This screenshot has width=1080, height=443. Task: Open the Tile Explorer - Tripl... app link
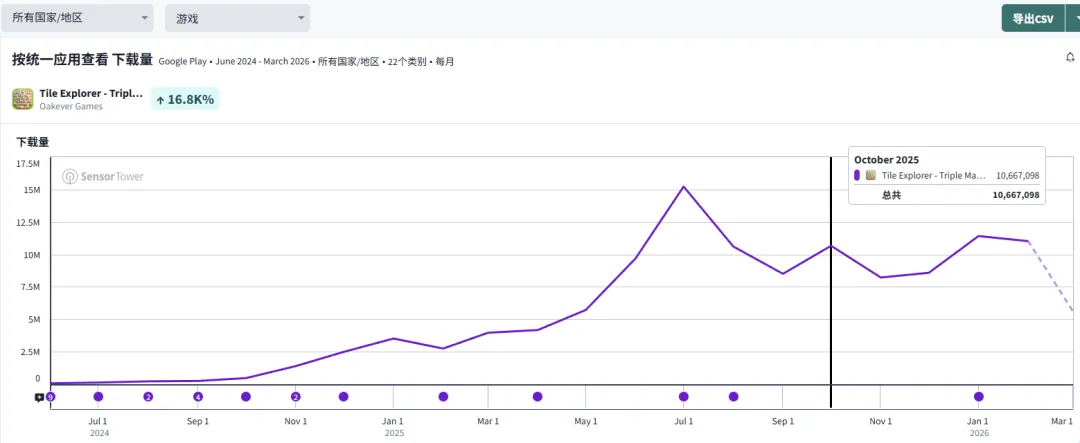[92, 94]
